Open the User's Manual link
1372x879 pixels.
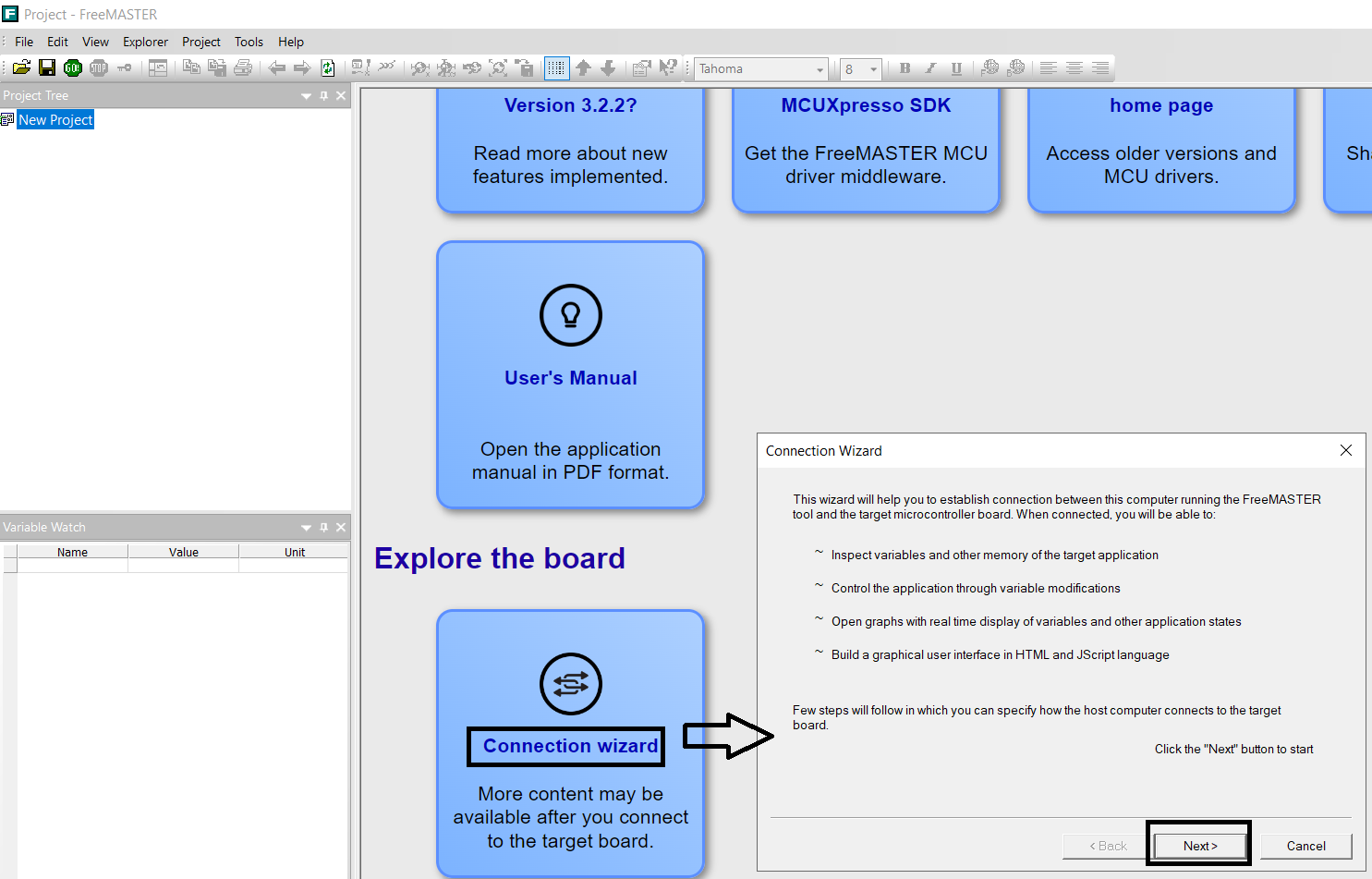[571, 378]
